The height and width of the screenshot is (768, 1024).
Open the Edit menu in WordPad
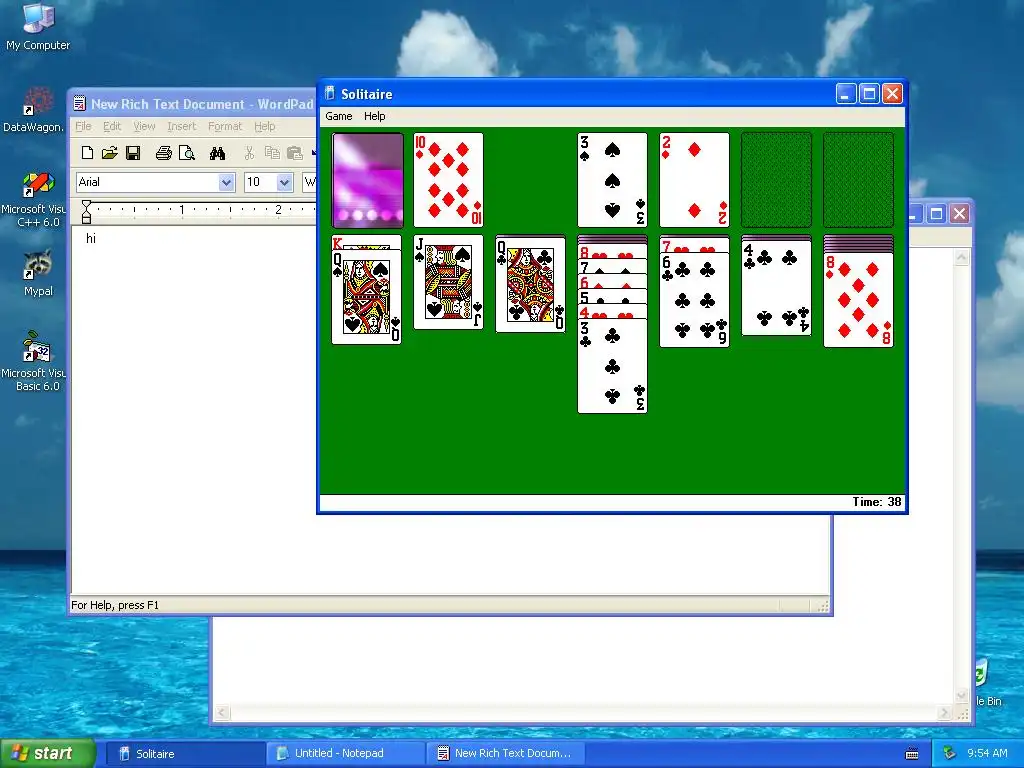tap(112, 126)
